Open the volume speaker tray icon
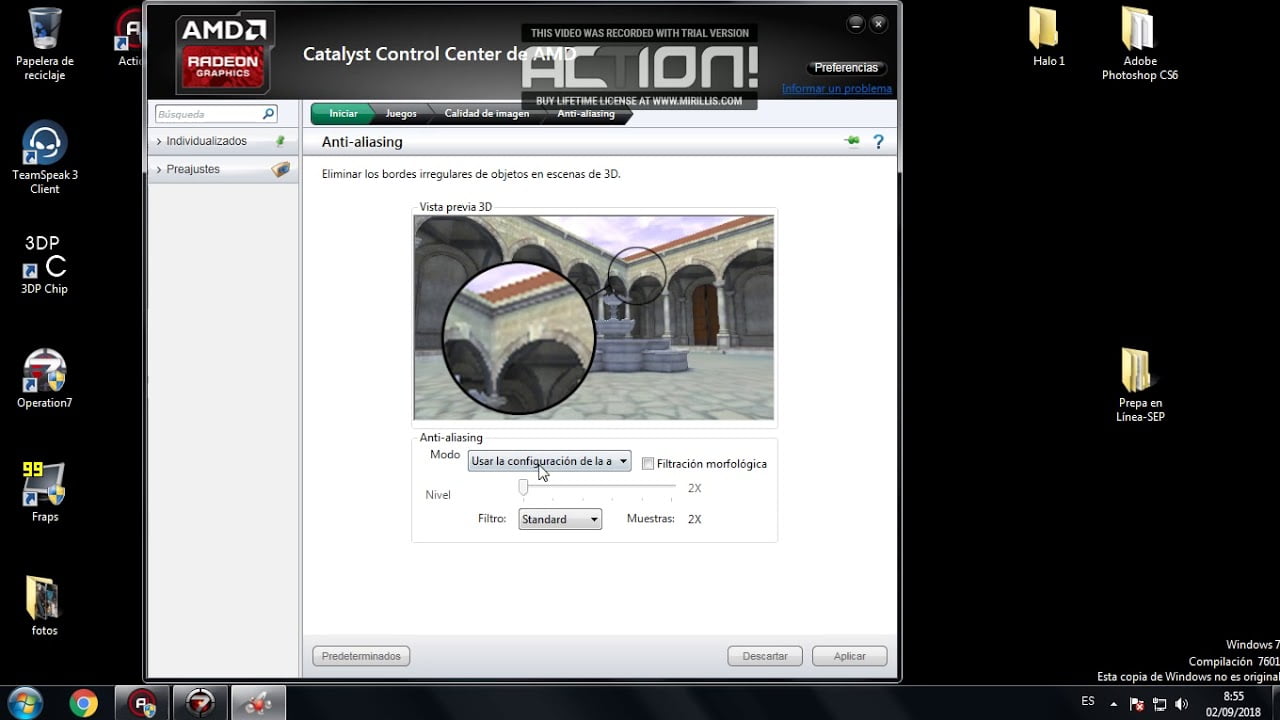The width and height of the screenshot is (1280, 720). coord(1180,703)
